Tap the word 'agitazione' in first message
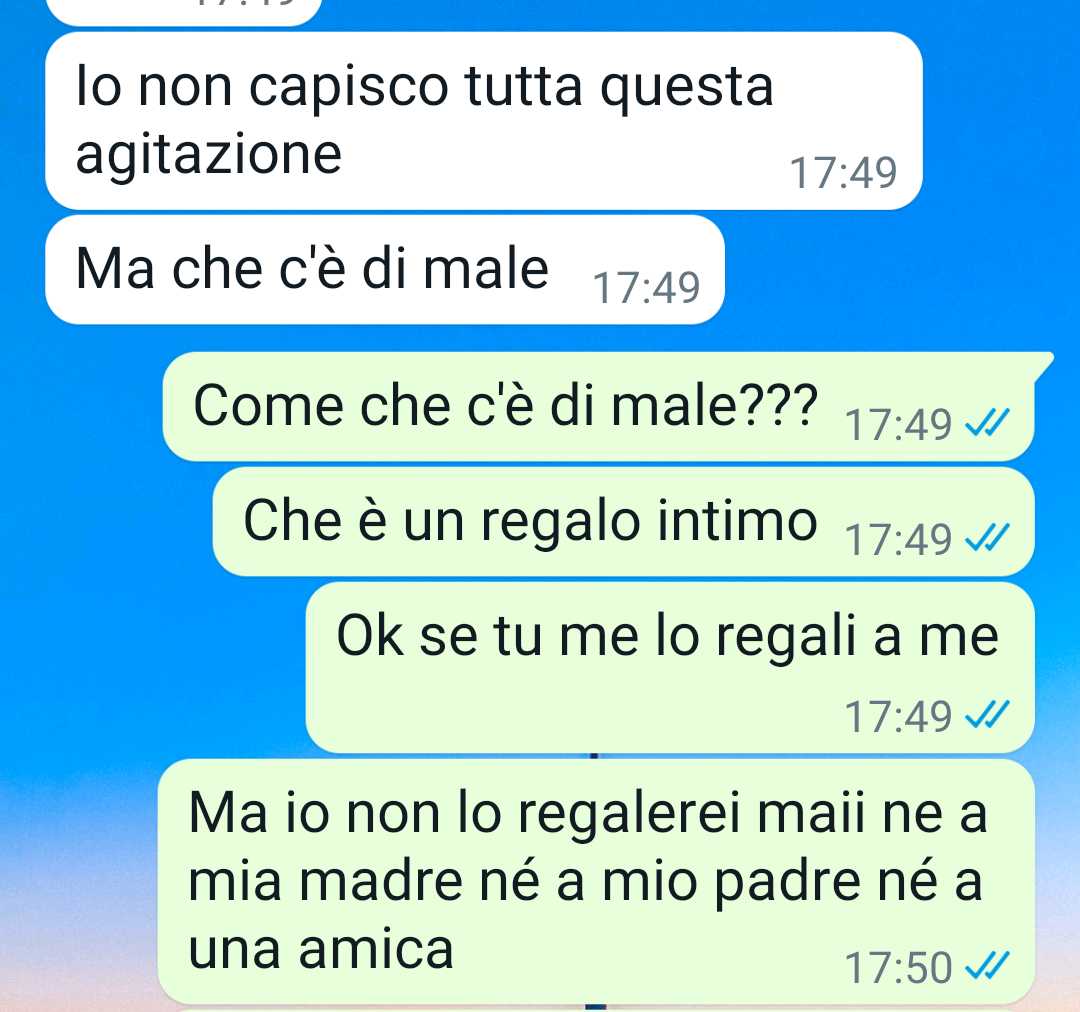This screenshot has width=1080, height=1012. 209,154
